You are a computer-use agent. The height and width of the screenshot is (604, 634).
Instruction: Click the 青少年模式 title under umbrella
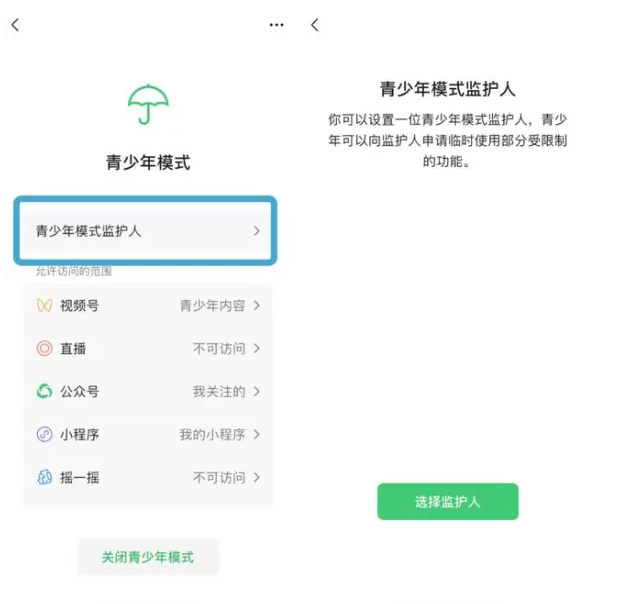pyautogui.click(x=148, y=162)
